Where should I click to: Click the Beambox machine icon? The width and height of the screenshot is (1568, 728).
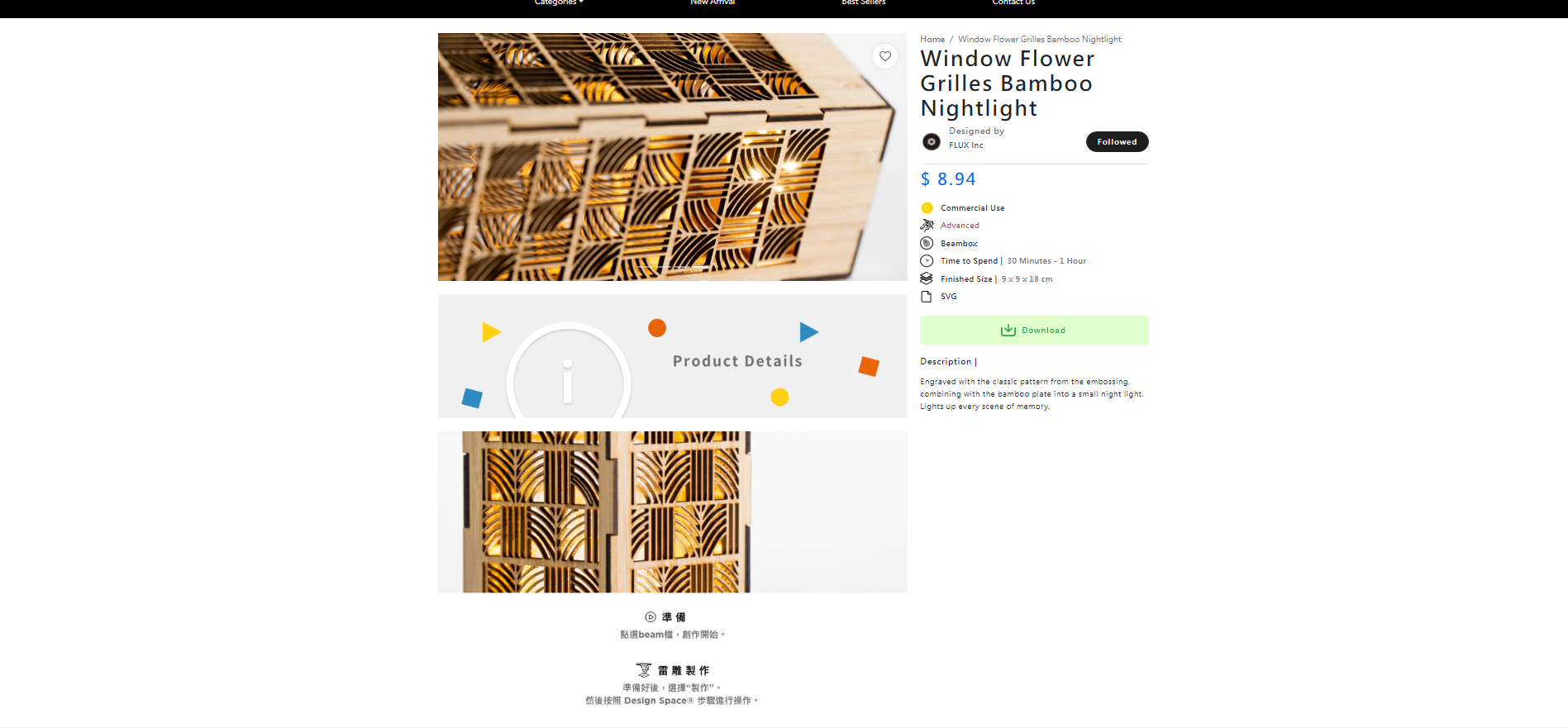pos(927,243)
